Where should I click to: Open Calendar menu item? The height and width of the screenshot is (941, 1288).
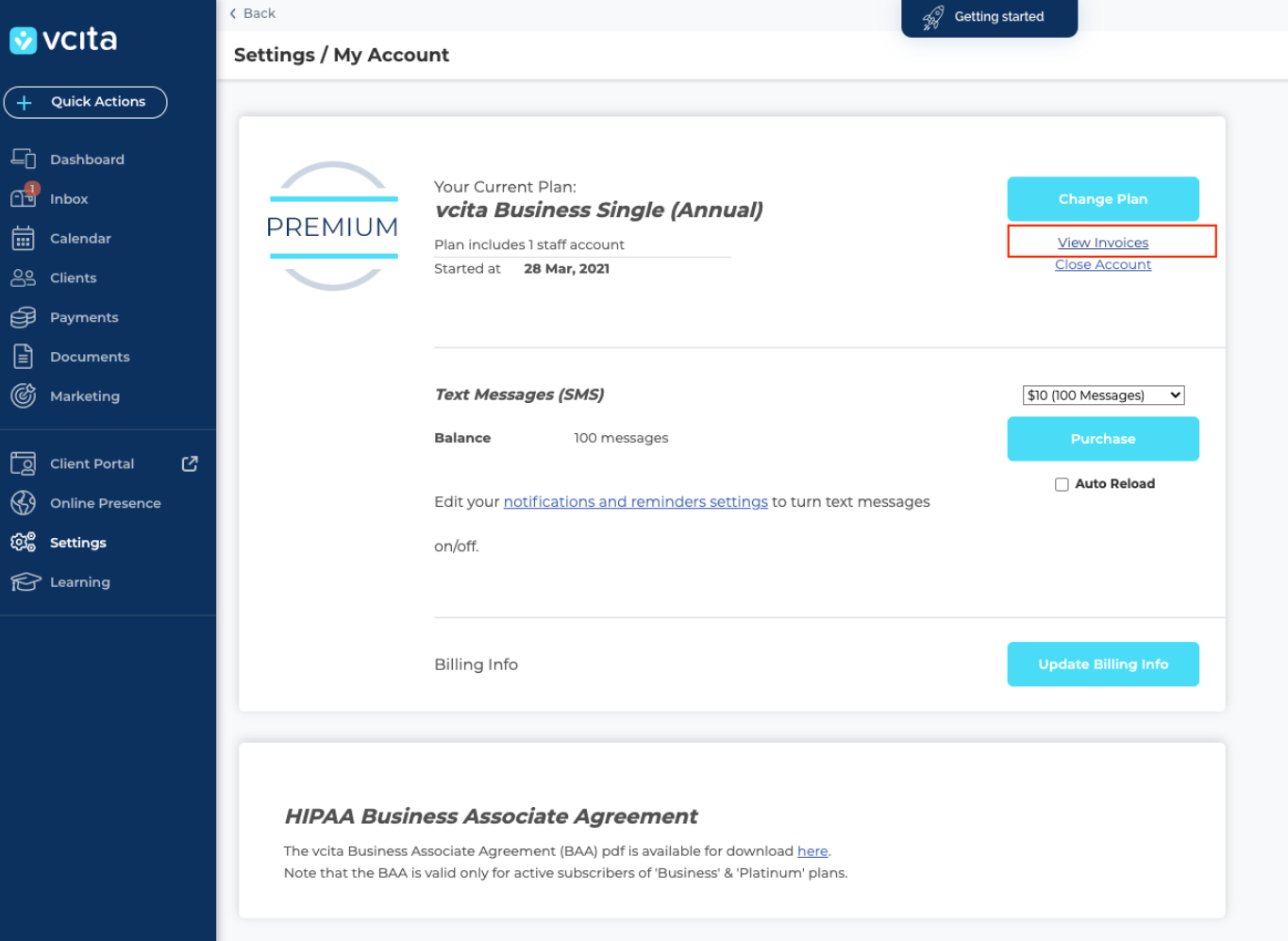(80, 239)
